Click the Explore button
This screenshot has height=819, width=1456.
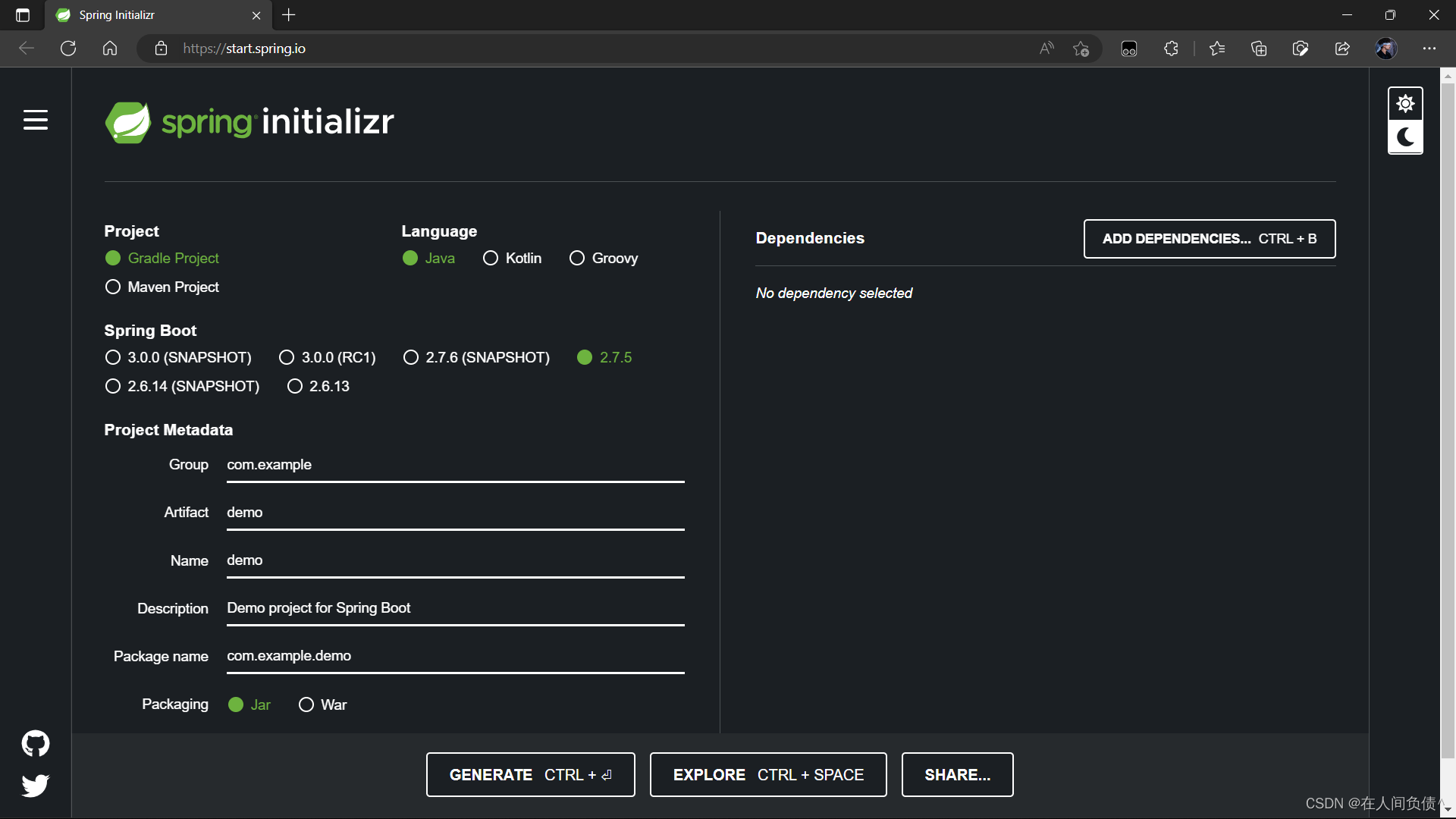point(768,775)
